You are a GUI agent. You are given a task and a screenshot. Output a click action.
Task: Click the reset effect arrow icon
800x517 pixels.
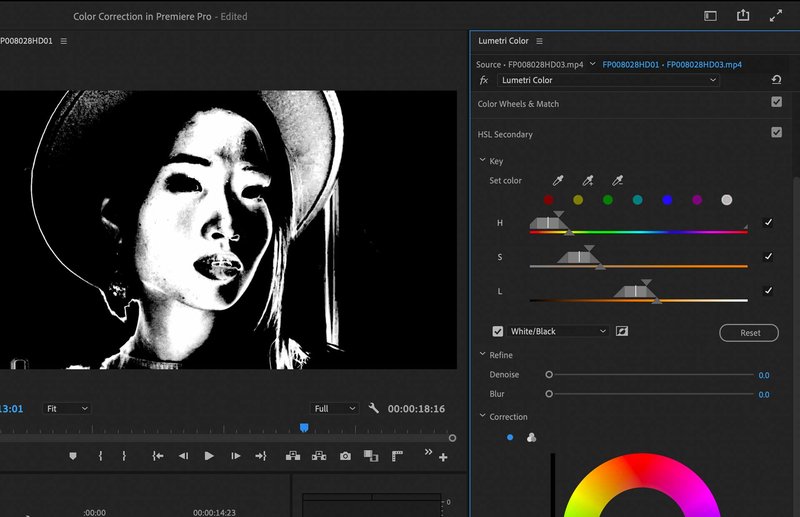pos(777,80)
